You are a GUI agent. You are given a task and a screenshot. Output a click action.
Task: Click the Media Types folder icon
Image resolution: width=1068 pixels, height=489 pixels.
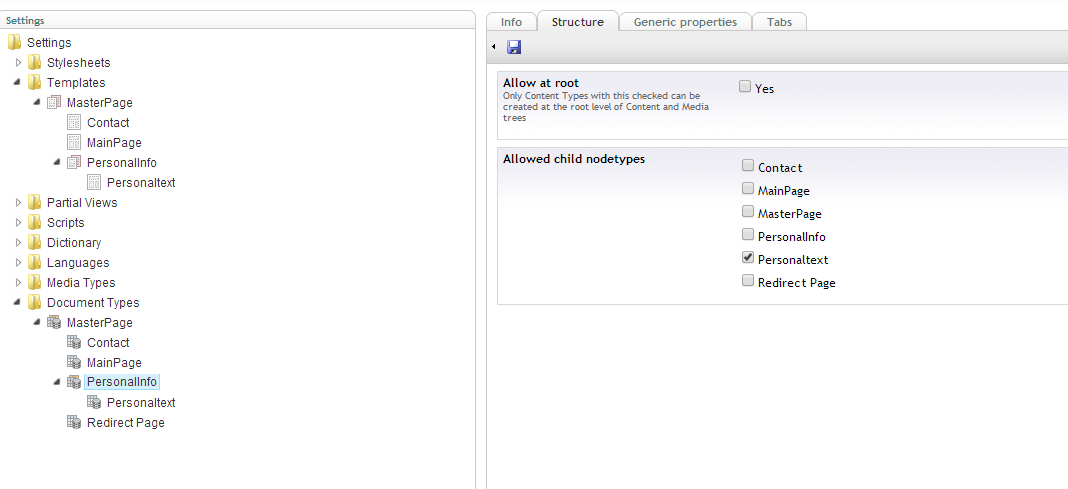coord(35,283)
